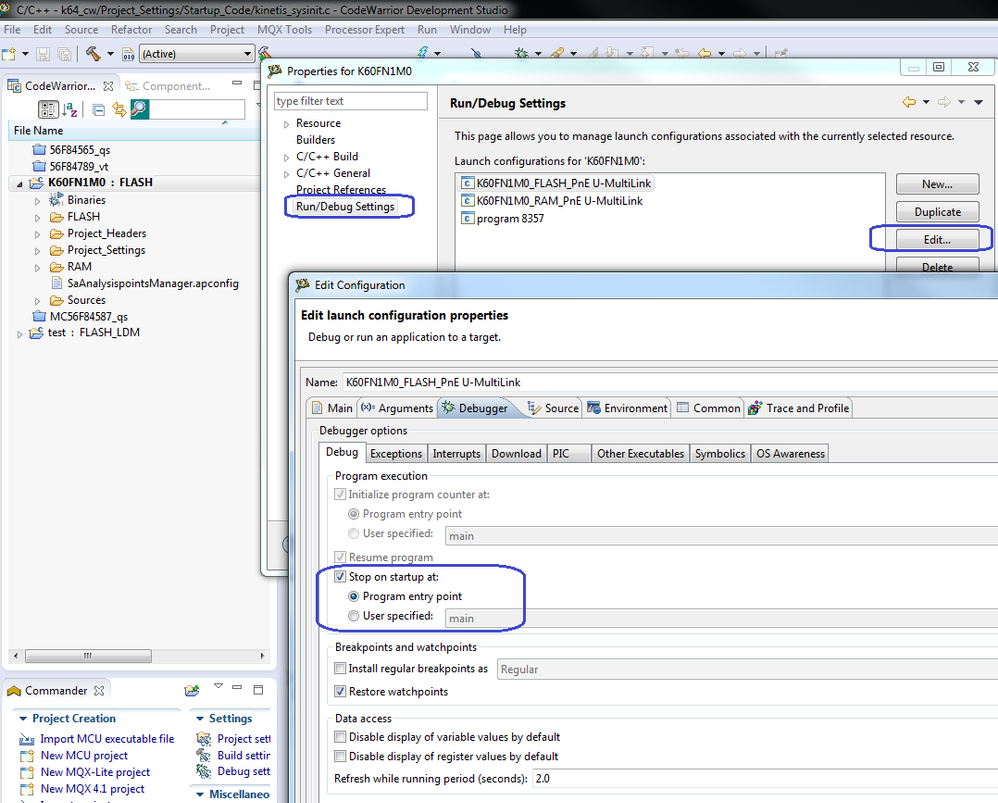Open the Refactor menu
The height and width of the screenshot is (803, 998).
coord(131,30)
